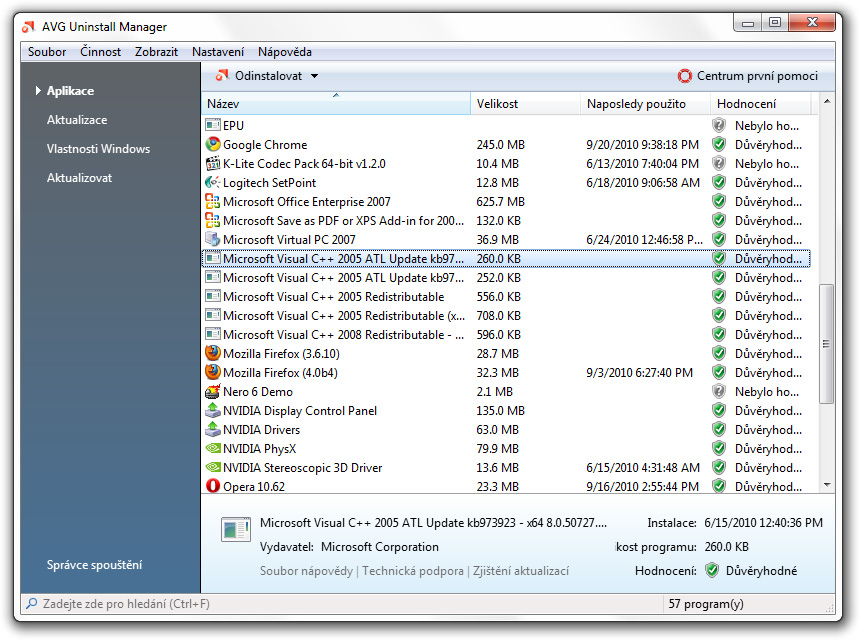This screenshot has height=641, width=860.
Task: Click the Mozilla Firefox (3.6.10) icon
Action: tap(213, 353)
